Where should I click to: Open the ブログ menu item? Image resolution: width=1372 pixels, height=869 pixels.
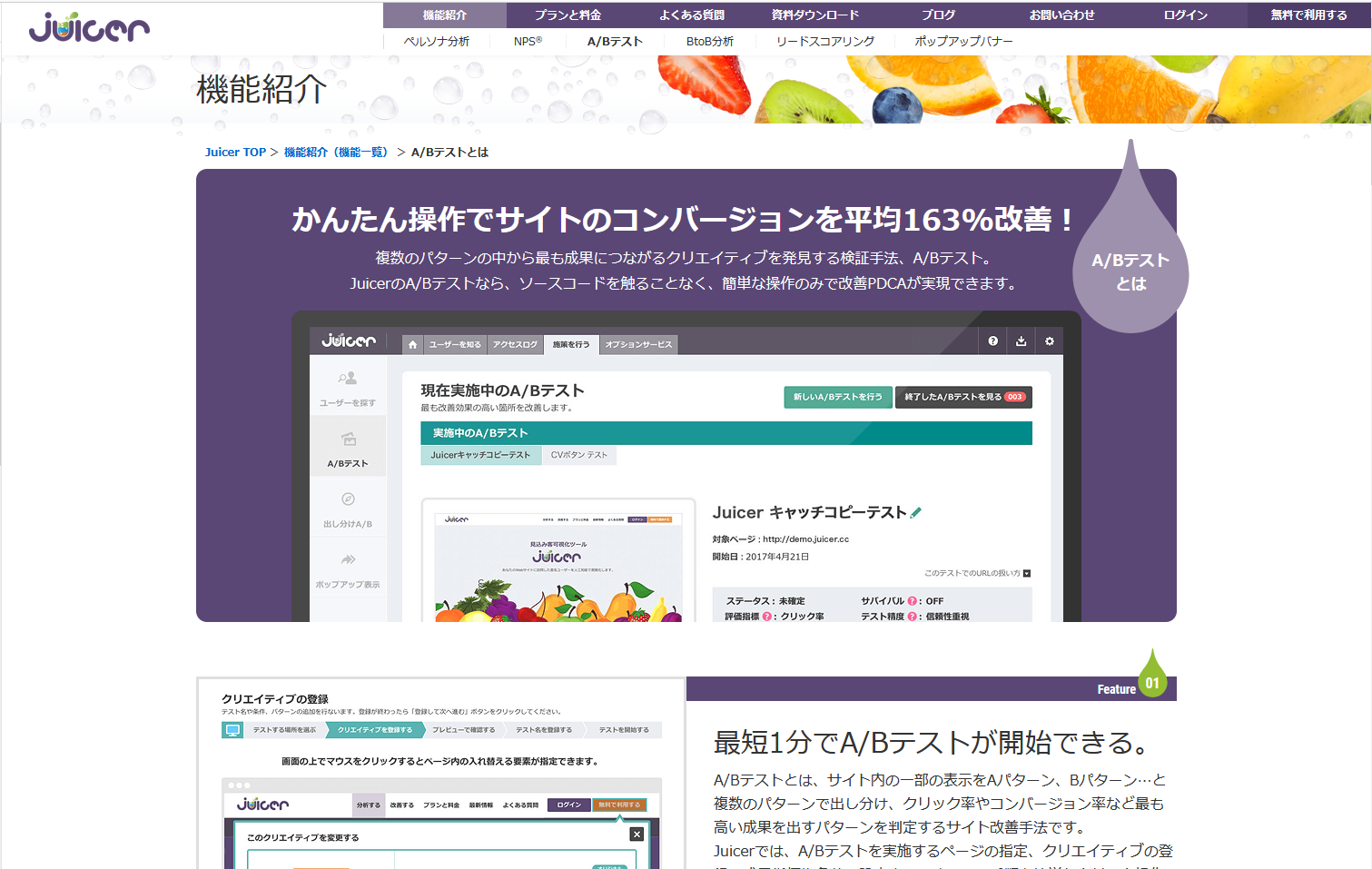pos(939,15)
